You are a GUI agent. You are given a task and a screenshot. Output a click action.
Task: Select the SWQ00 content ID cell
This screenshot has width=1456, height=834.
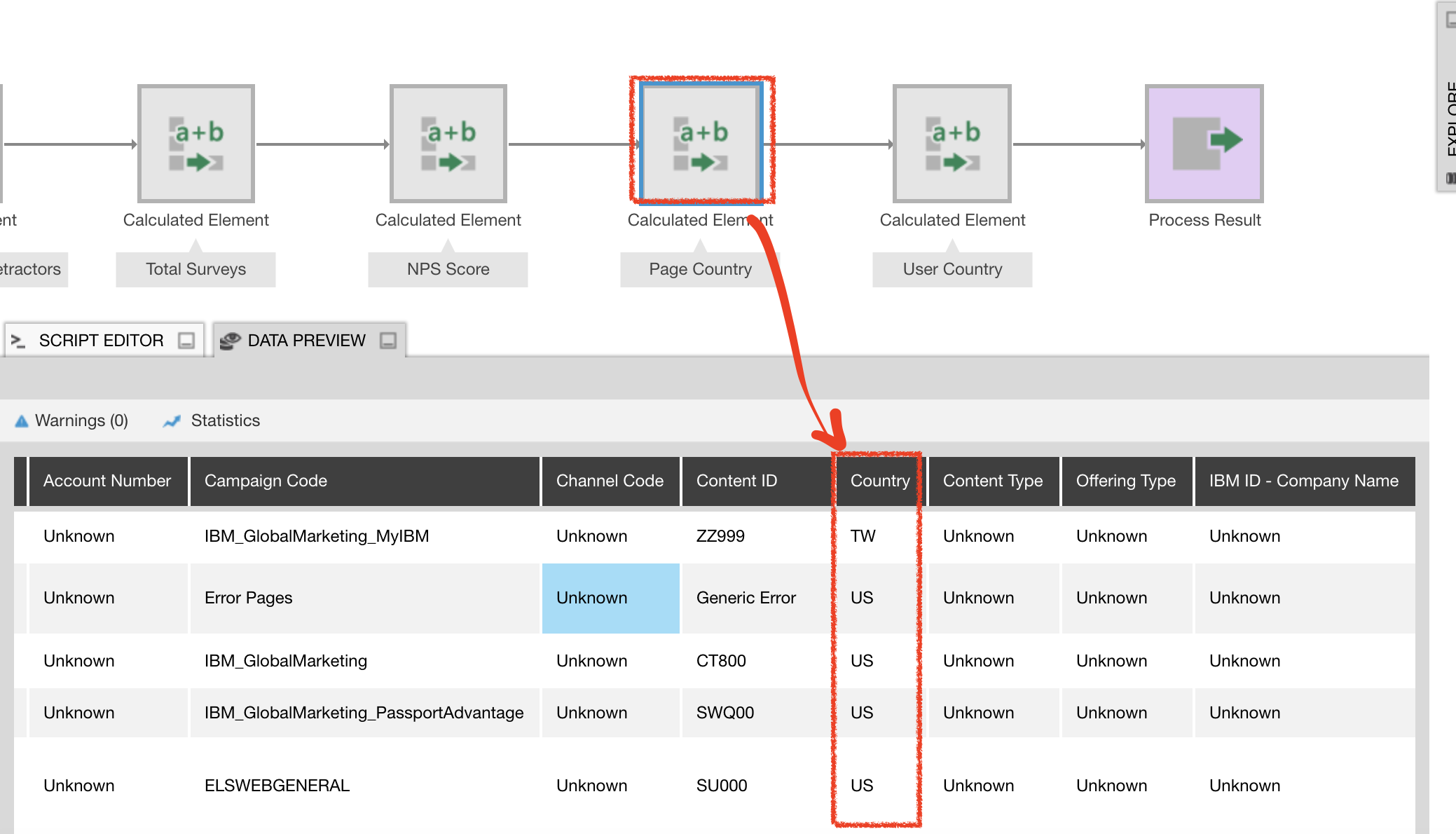757,713
